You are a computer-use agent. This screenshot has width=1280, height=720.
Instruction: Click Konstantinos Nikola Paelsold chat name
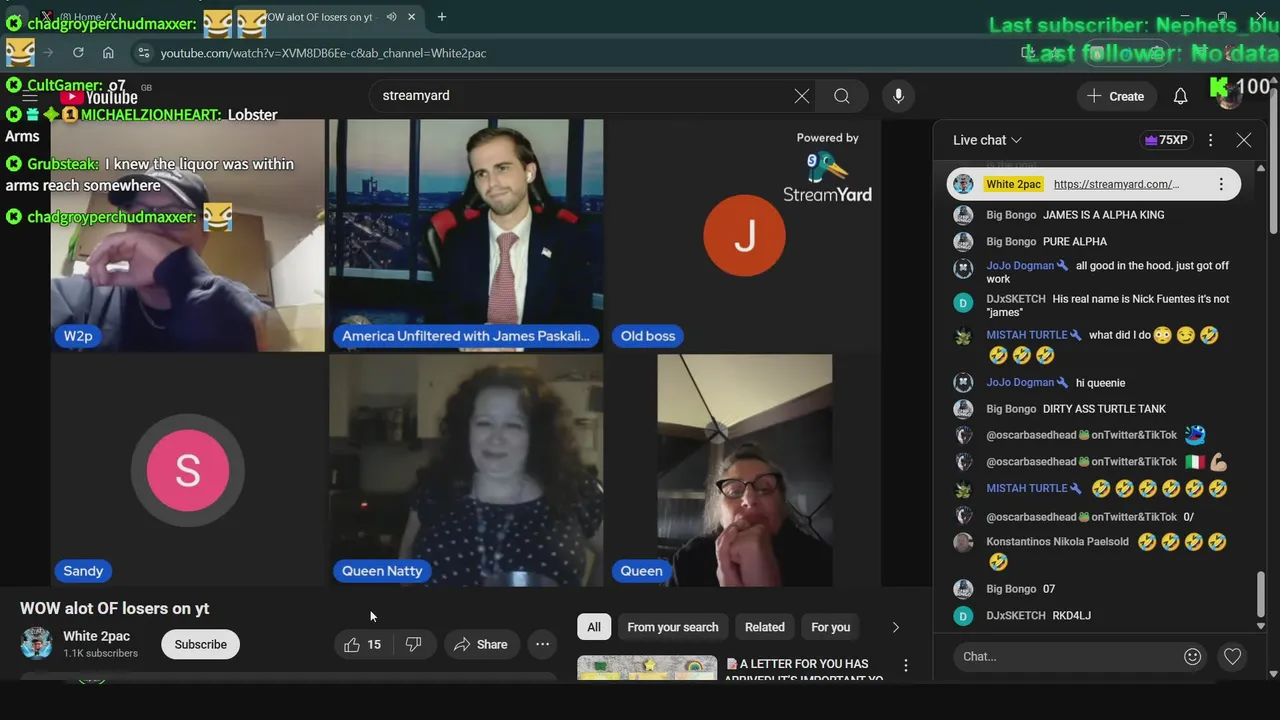pos(1057,542)
